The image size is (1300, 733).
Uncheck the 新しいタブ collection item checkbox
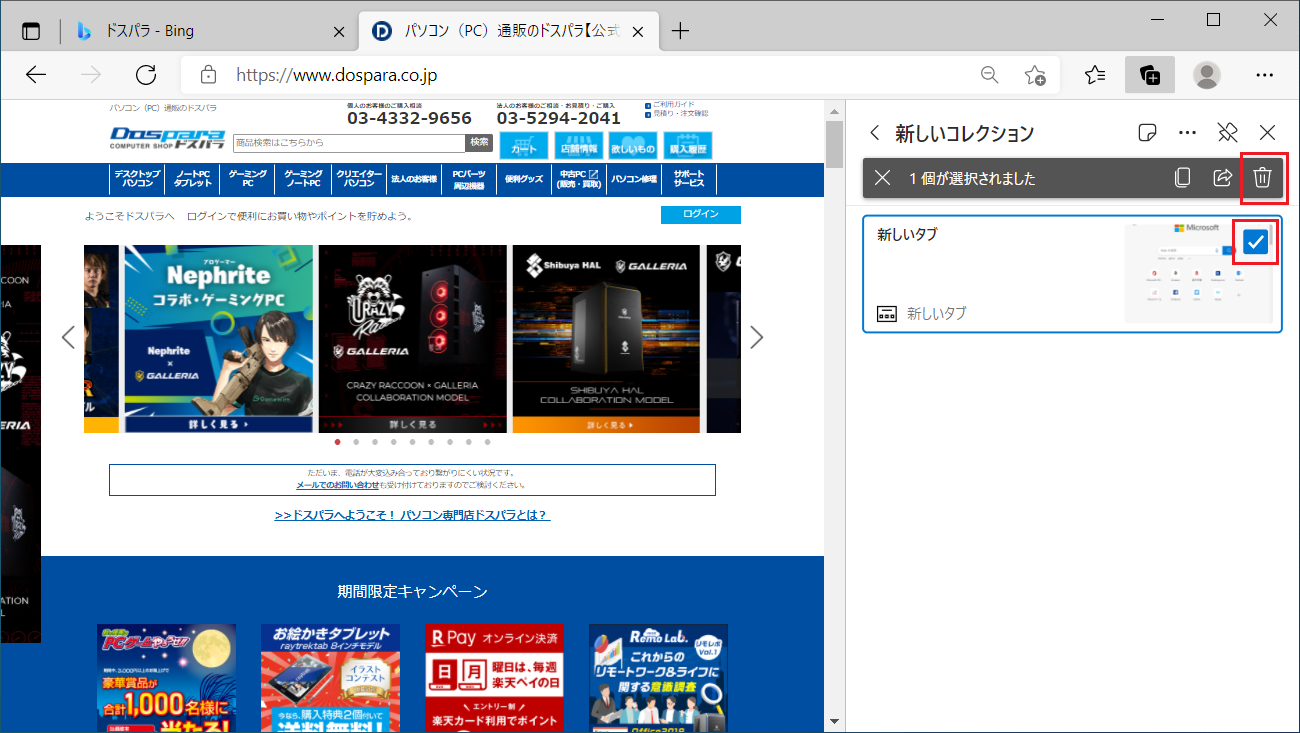[1255, 242]
